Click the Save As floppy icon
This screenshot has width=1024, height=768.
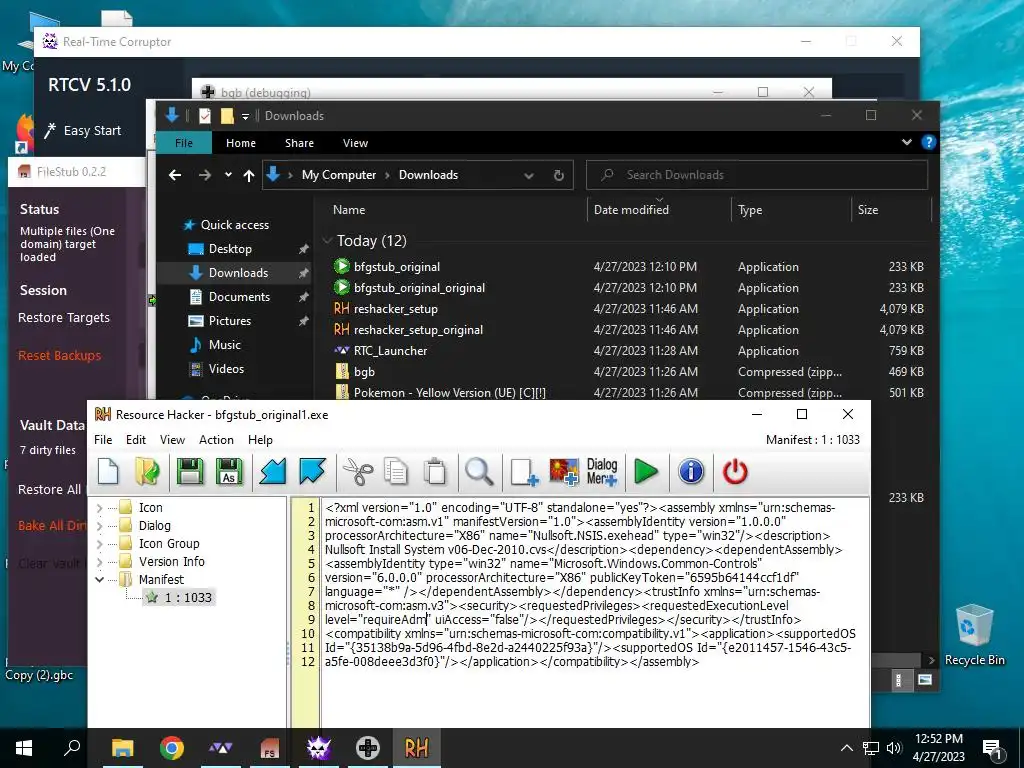tap(229, 472)
